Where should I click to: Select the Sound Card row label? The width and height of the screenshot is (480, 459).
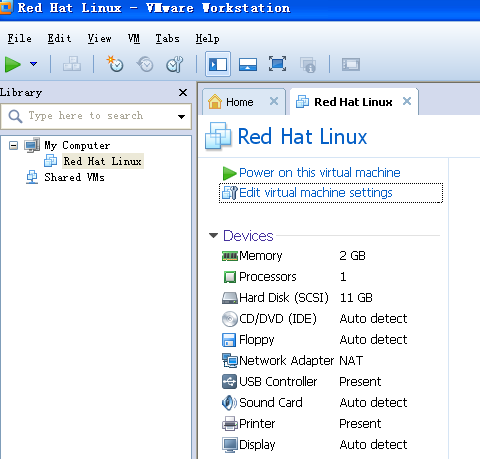tap(271, 403)
